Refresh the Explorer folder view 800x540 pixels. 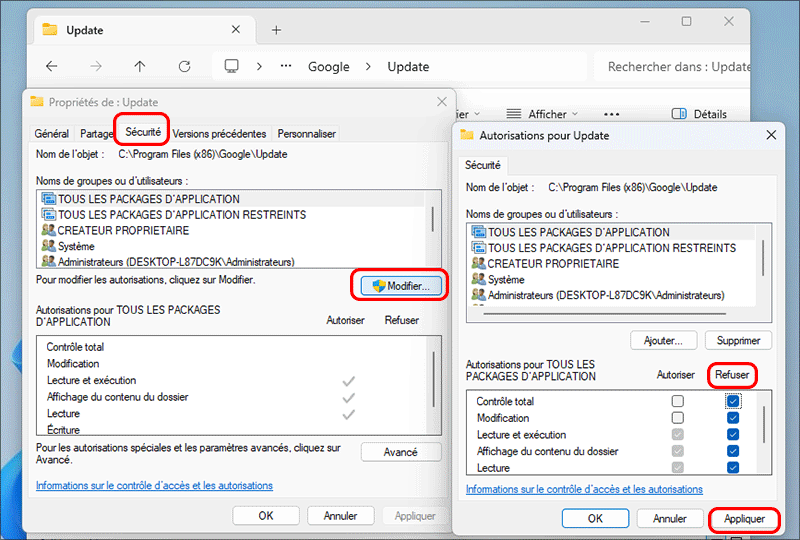click(184, 66)
